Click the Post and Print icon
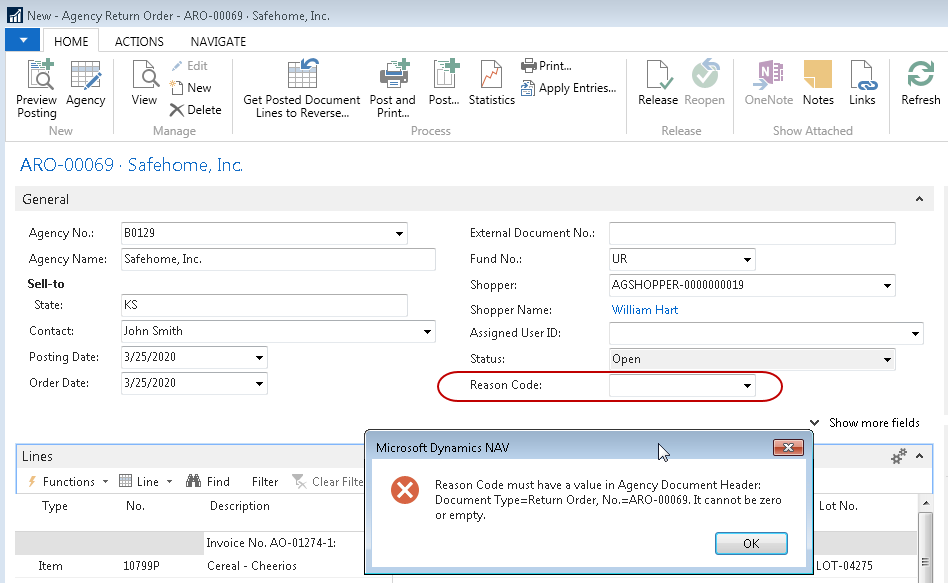Image resolution: width=948 pixels, height=583 pixels. pos(392,89)
